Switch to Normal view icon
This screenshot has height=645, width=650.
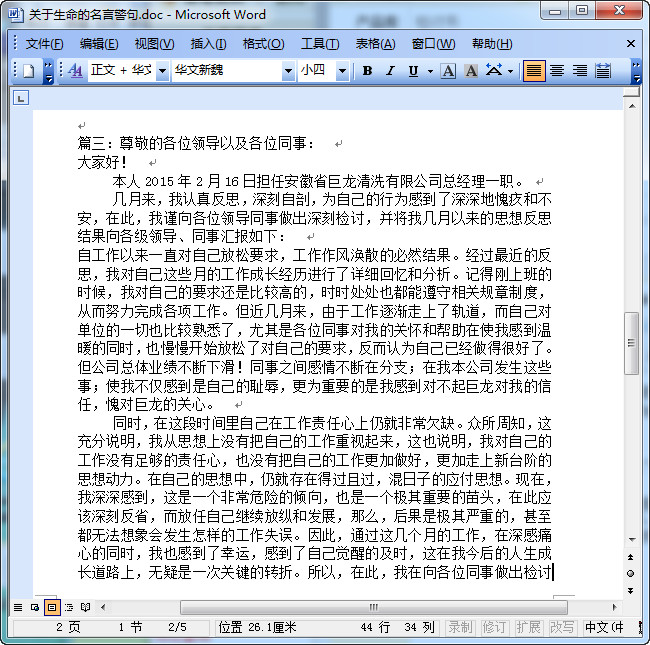[x=18, y=608]
